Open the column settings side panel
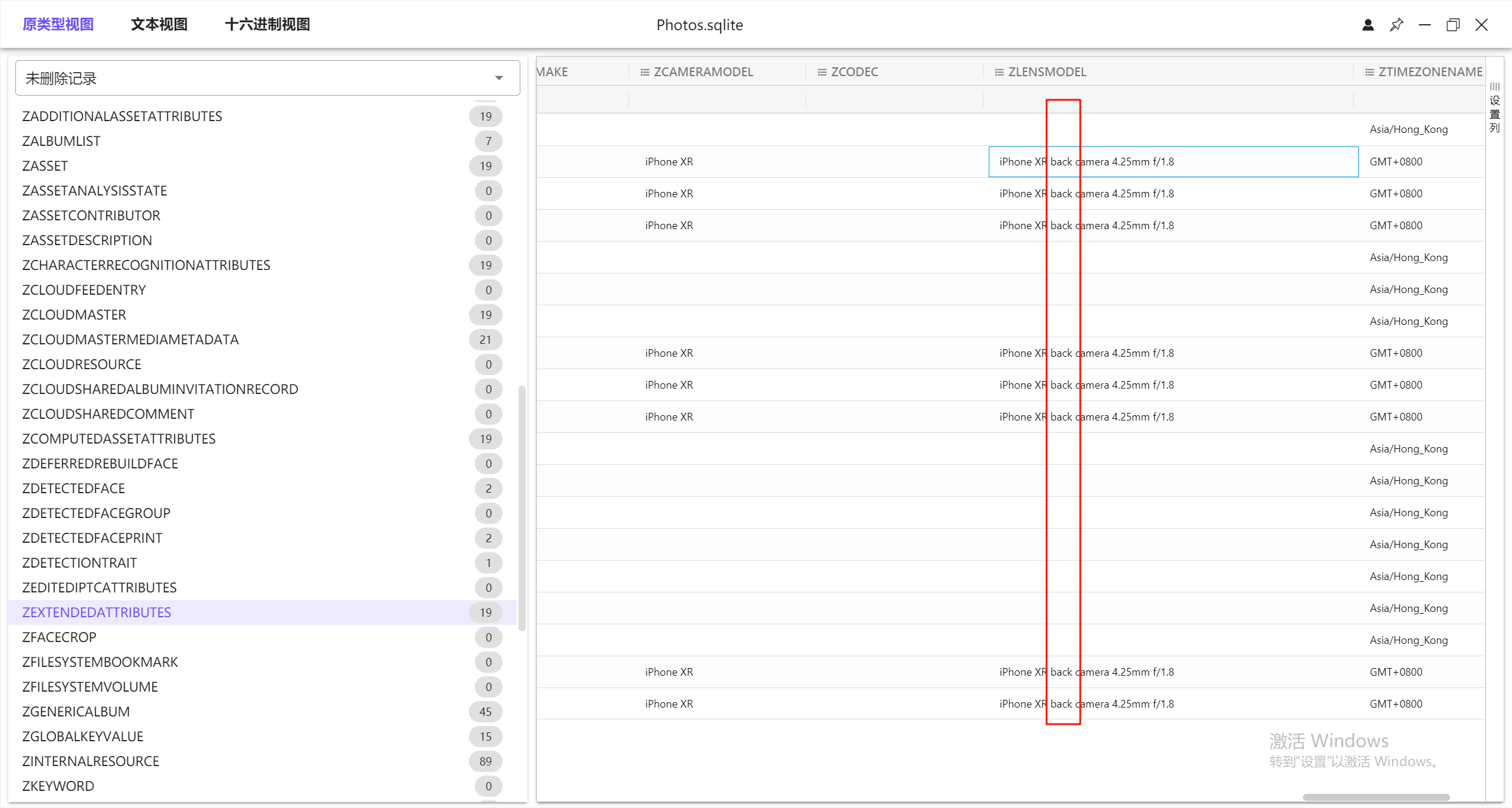1512x808 pixels. click(1495, 108)
